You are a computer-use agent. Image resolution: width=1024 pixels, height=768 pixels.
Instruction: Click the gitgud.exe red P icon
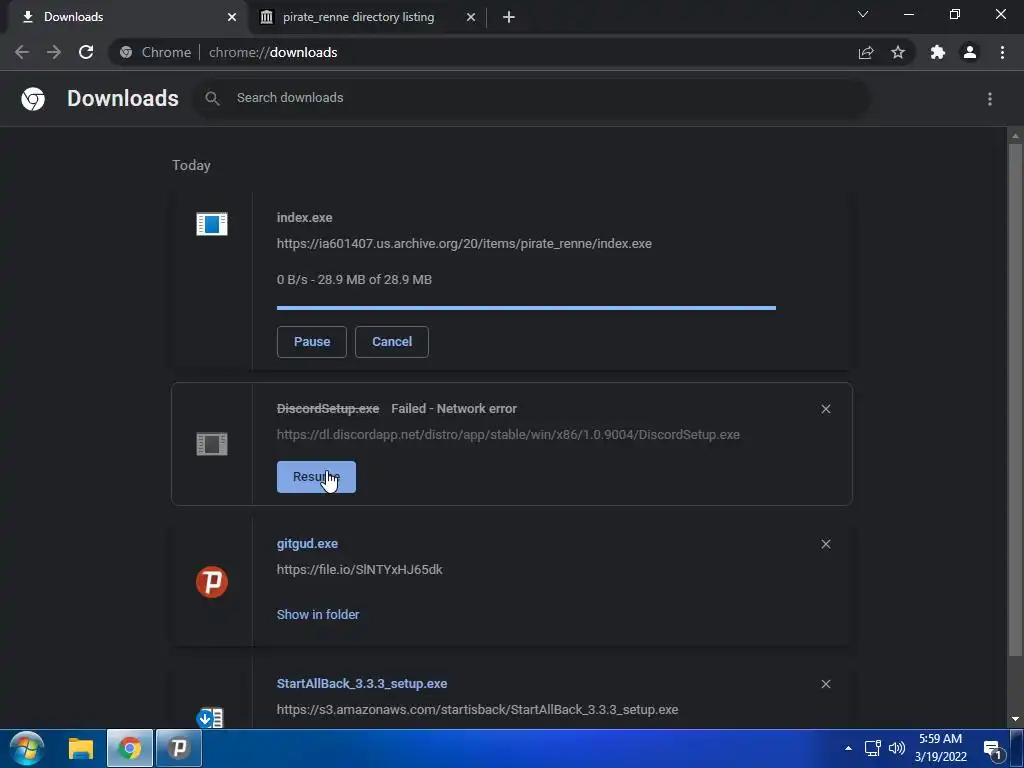coord(212,582)
